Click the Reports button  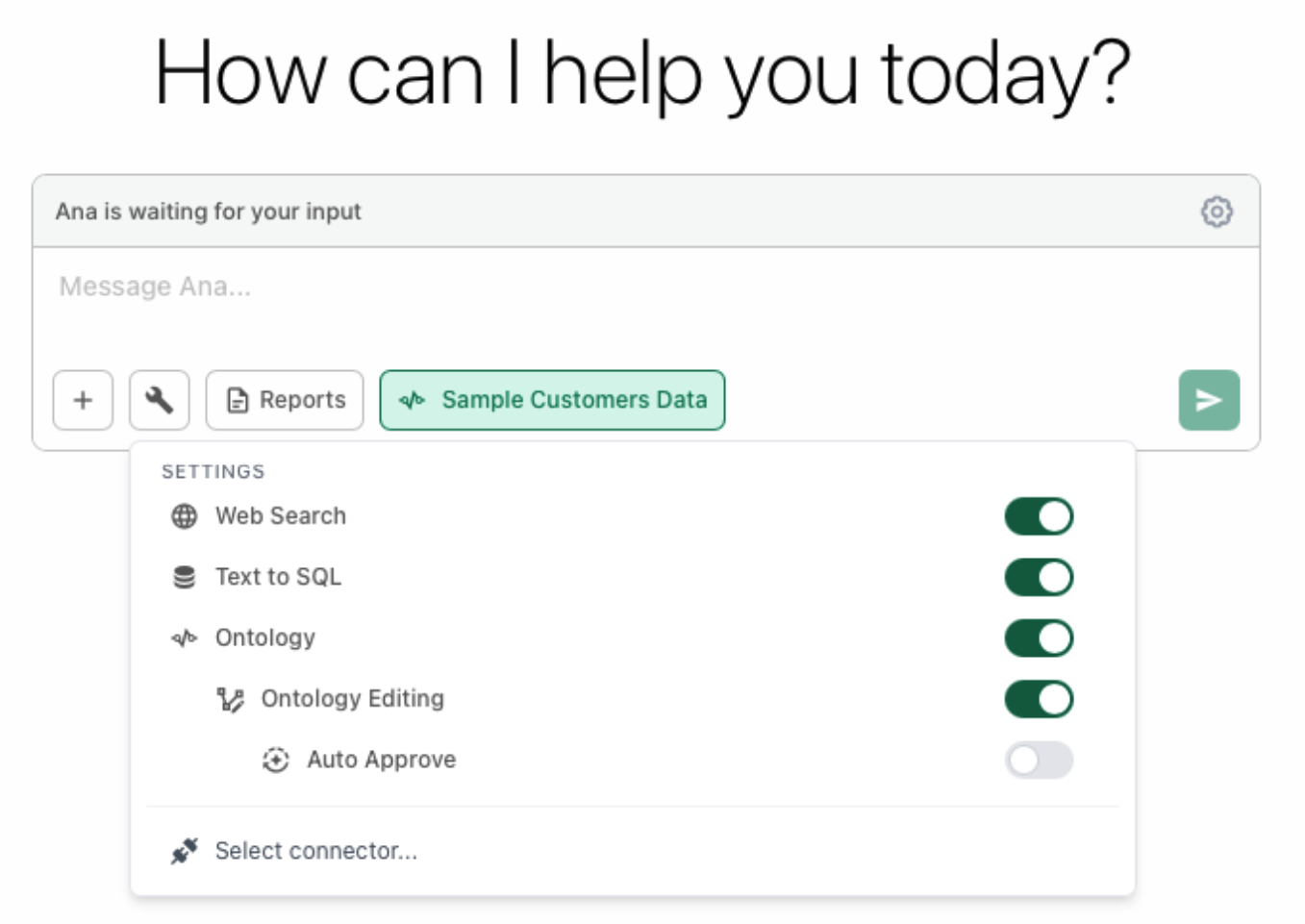pyautogui.click(x=285, y=399)
